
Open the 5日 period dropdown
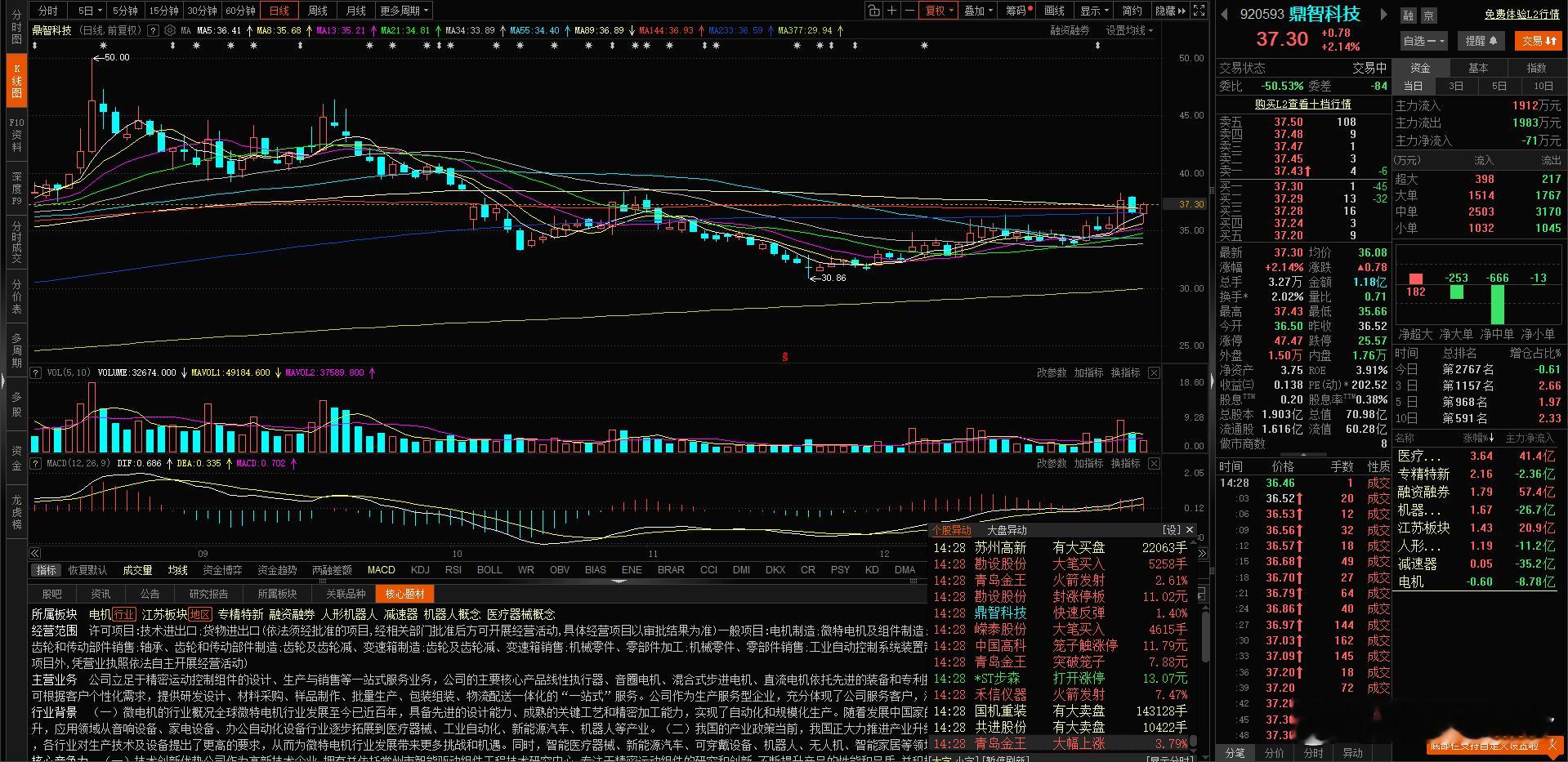tap(89, 11)
